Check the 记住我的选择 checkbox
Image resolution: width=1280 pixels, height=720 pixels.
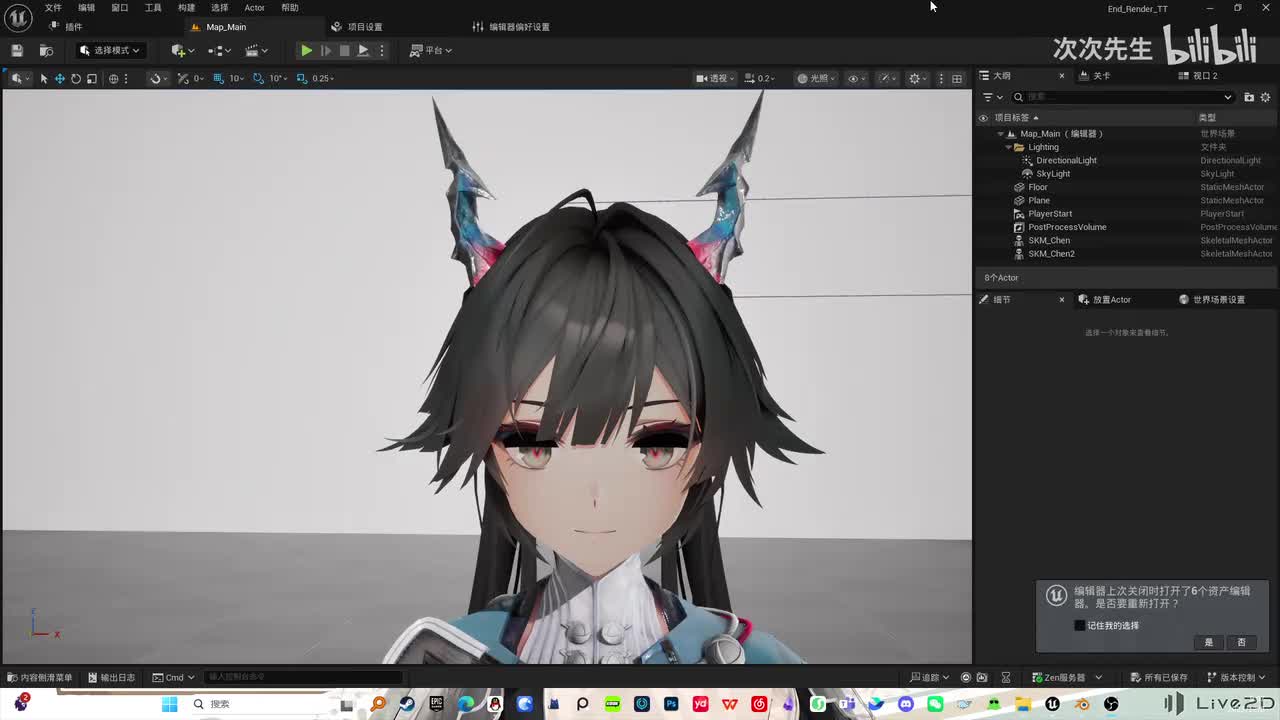tap(1079, 626)
